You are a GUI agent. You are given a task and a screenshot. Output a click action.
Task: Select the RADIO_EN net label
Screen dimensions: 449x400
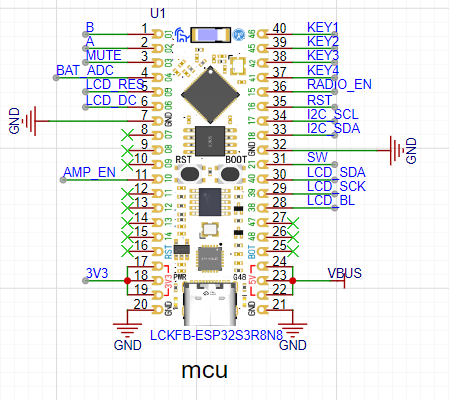coord(339,84)
